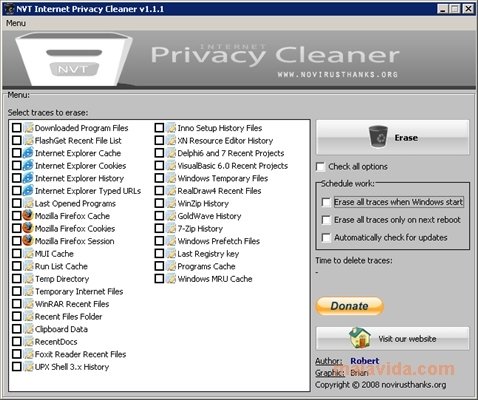This screenshot has width=478, height=400.
Task: Check the Temporary Internet Files box
Action: pyautogui.click(x=17, y=291)
